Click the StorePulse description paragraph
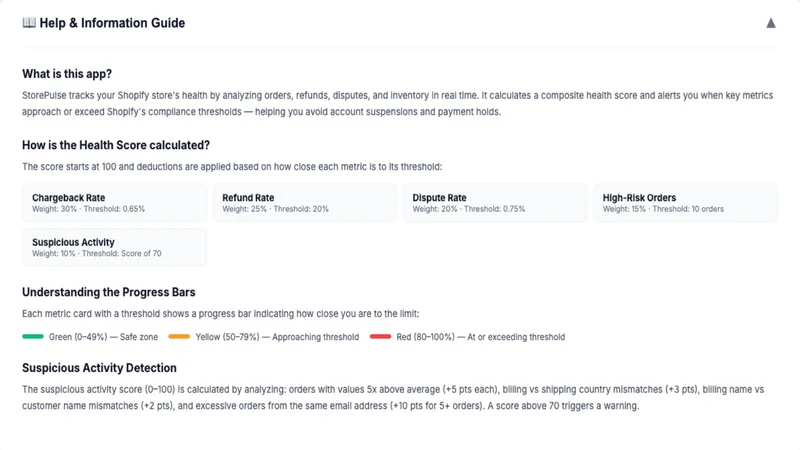The image size is (800, 450). click(x=397, y=104)
